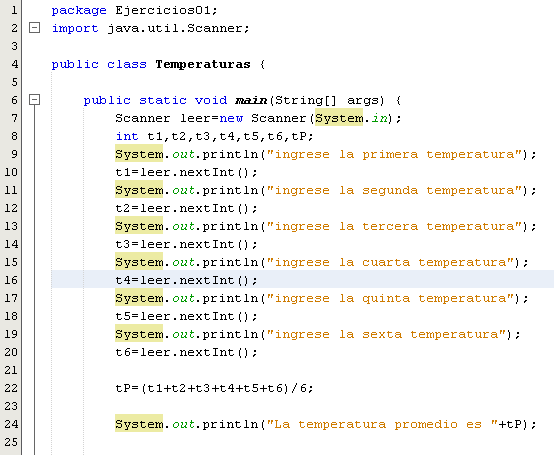Viewport: 554px width, 455px height.
Task: Click the class keyword on line 4
Action: pos(126,64)
